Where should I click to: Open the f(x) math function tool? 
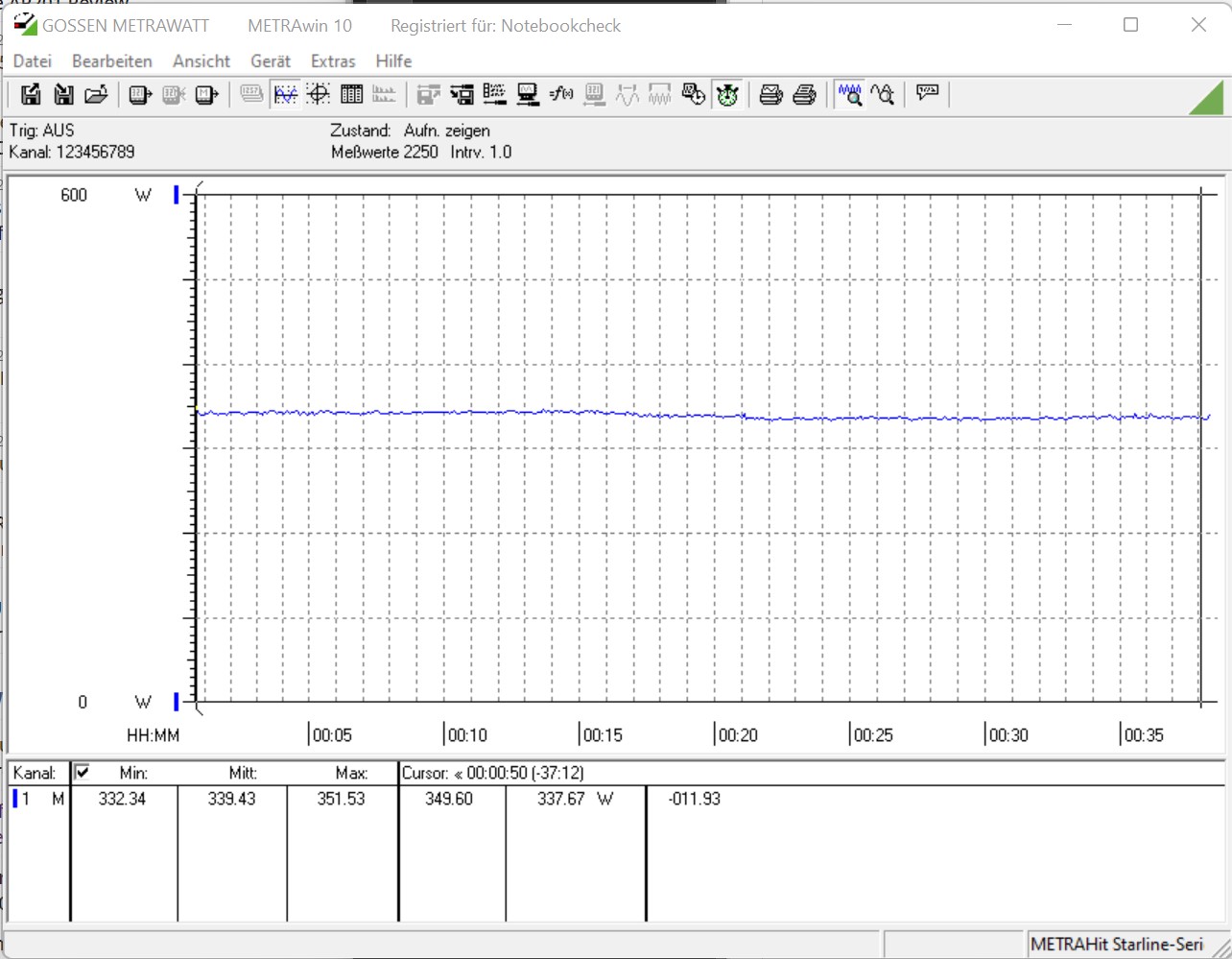(561, 94)
